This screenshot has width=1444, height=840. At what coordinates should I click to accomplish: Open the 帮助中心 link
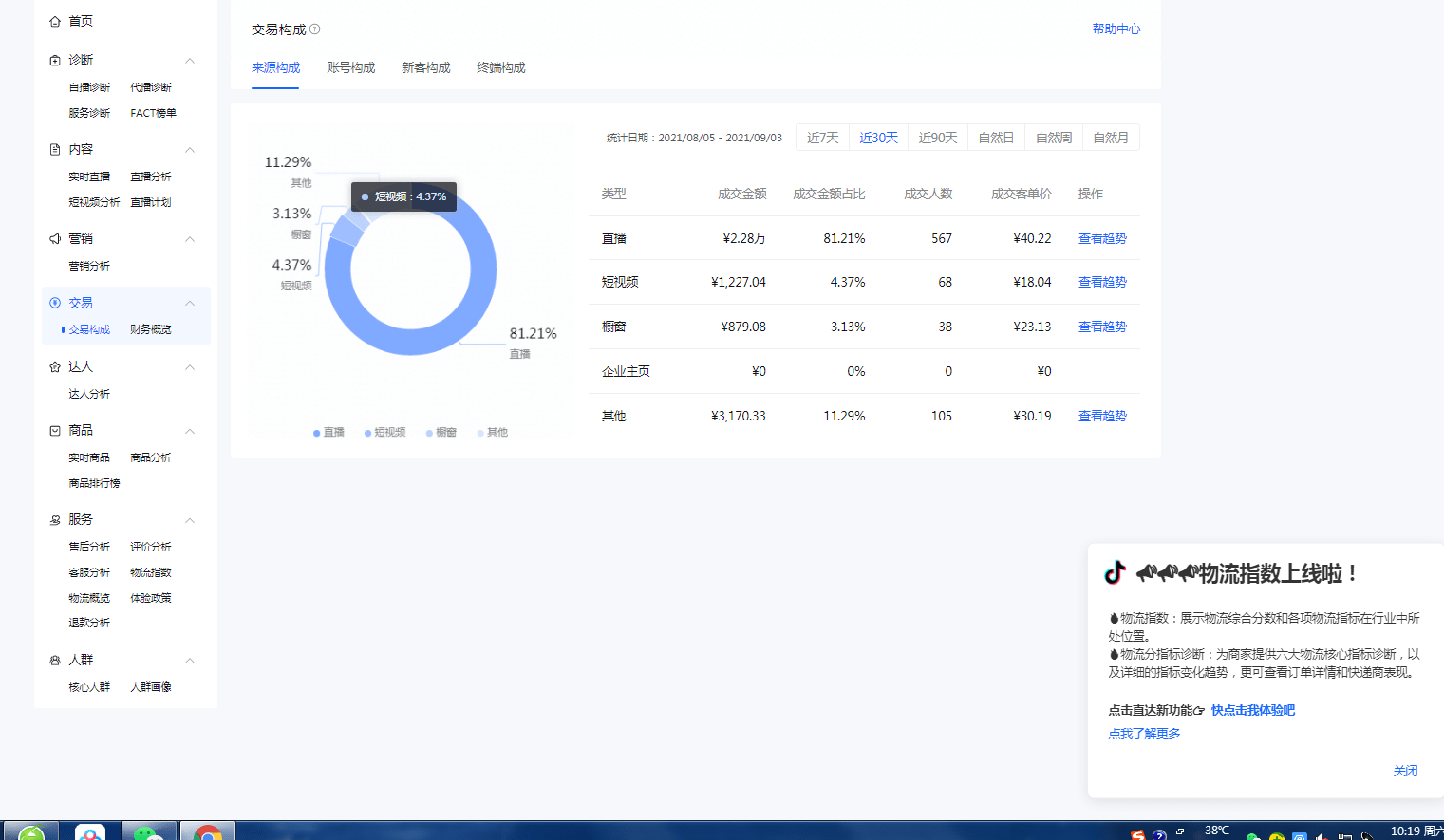click(1116, 29)
